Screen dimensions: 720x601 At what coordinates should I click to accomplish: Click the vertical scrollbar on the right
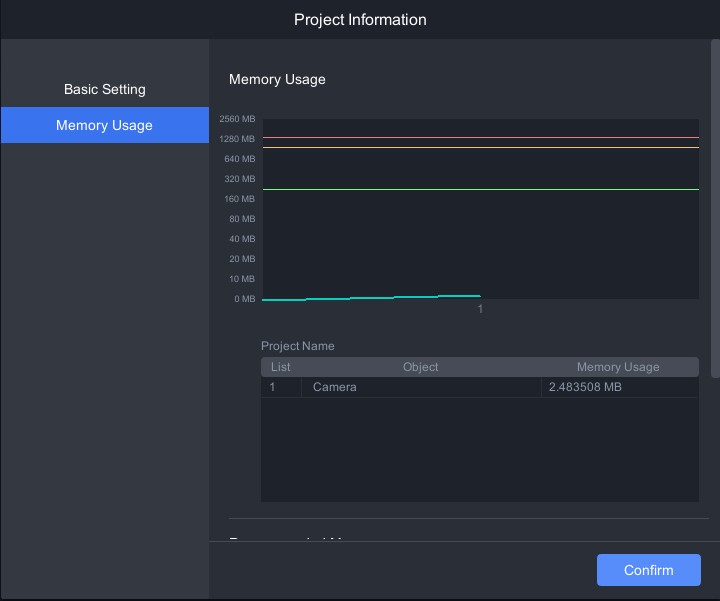click(714, 210)
